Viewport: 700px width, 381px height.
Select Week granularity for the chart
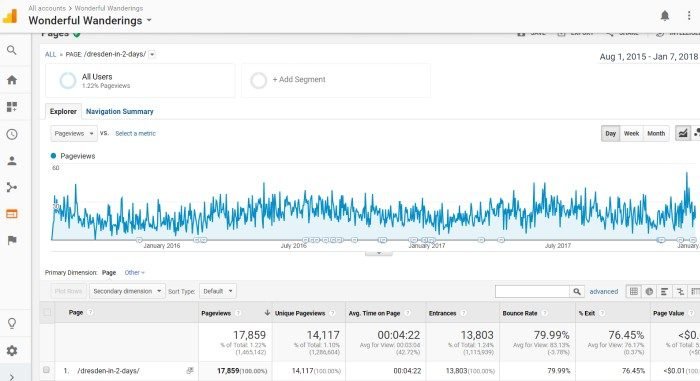pyautogui.click(x=631, y=133)
